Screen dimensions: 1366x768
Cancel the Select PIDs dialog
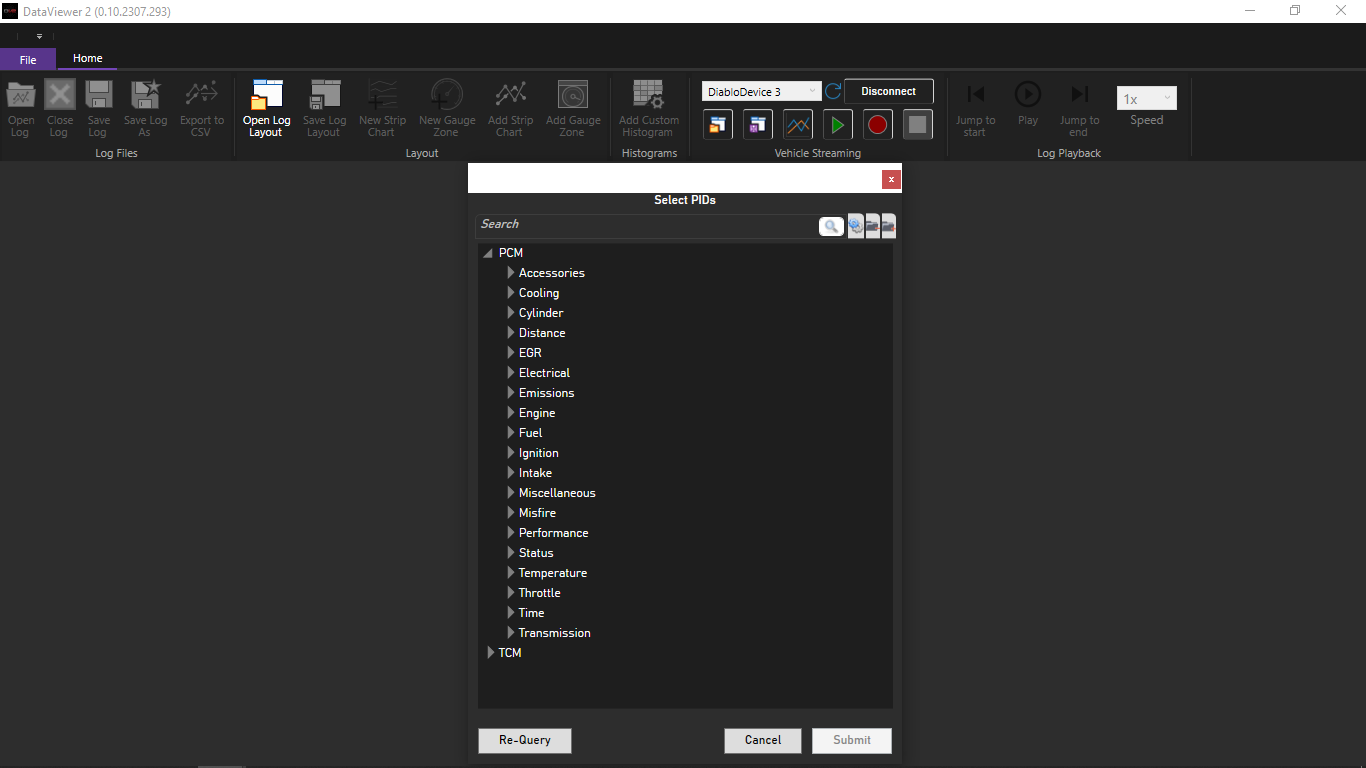coord(763,740)
